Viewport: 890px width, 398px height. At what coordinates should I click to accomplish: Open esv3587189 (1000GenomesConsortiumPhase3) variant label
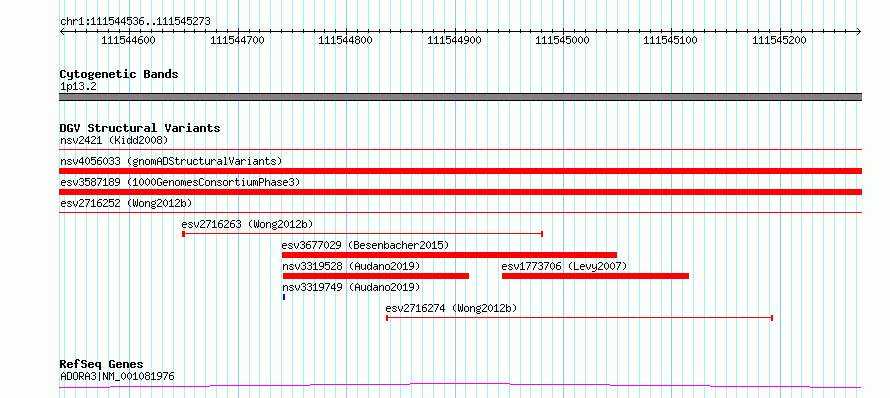180,182
